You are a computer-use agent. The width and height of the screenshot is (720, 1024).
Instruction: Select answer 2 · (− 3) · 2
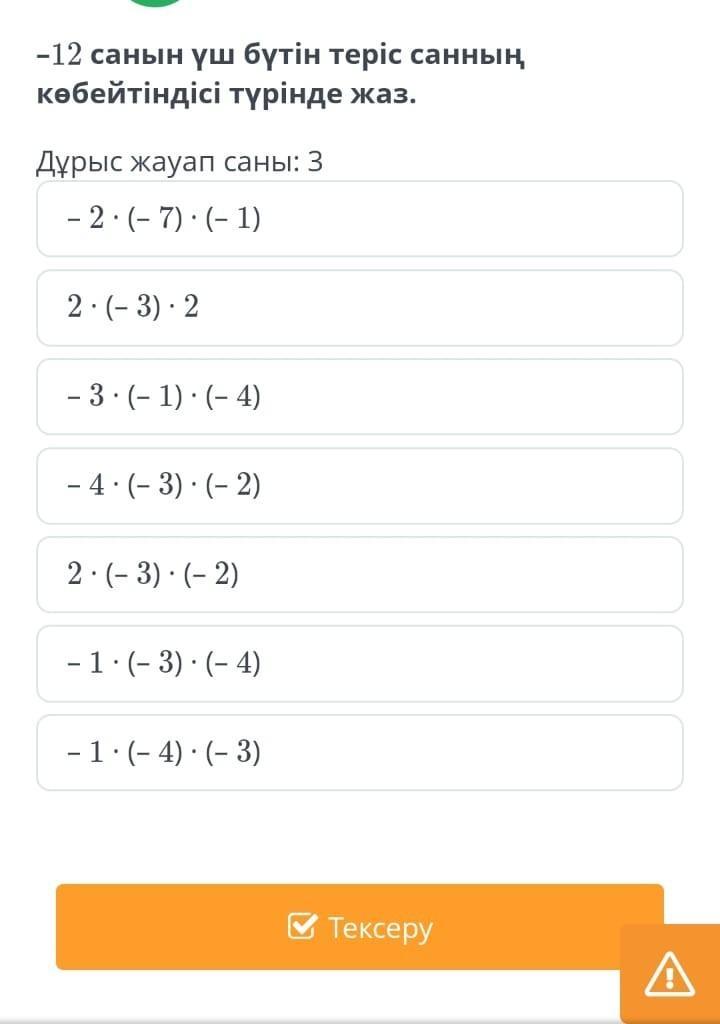[x=360, y=308]
